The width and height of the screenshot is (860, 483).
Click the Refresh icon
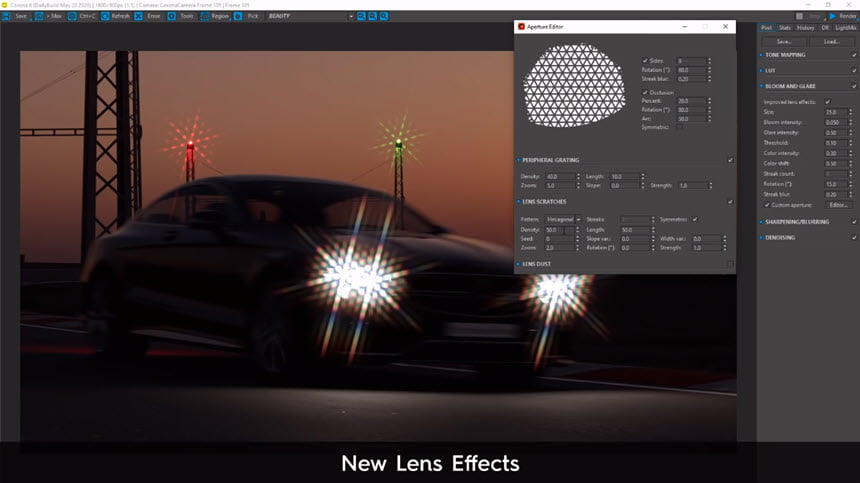105,16
